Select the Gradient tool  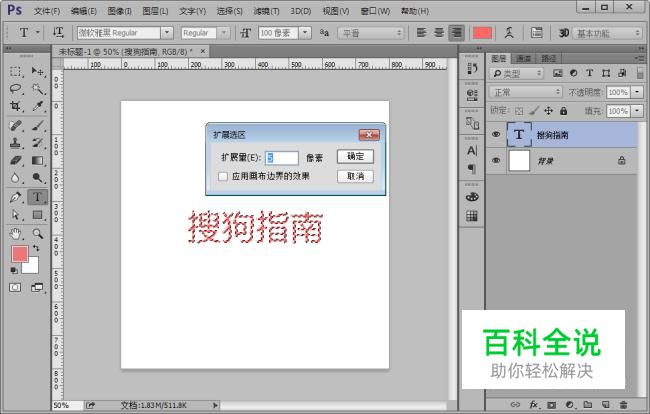[x=37, y=160]
